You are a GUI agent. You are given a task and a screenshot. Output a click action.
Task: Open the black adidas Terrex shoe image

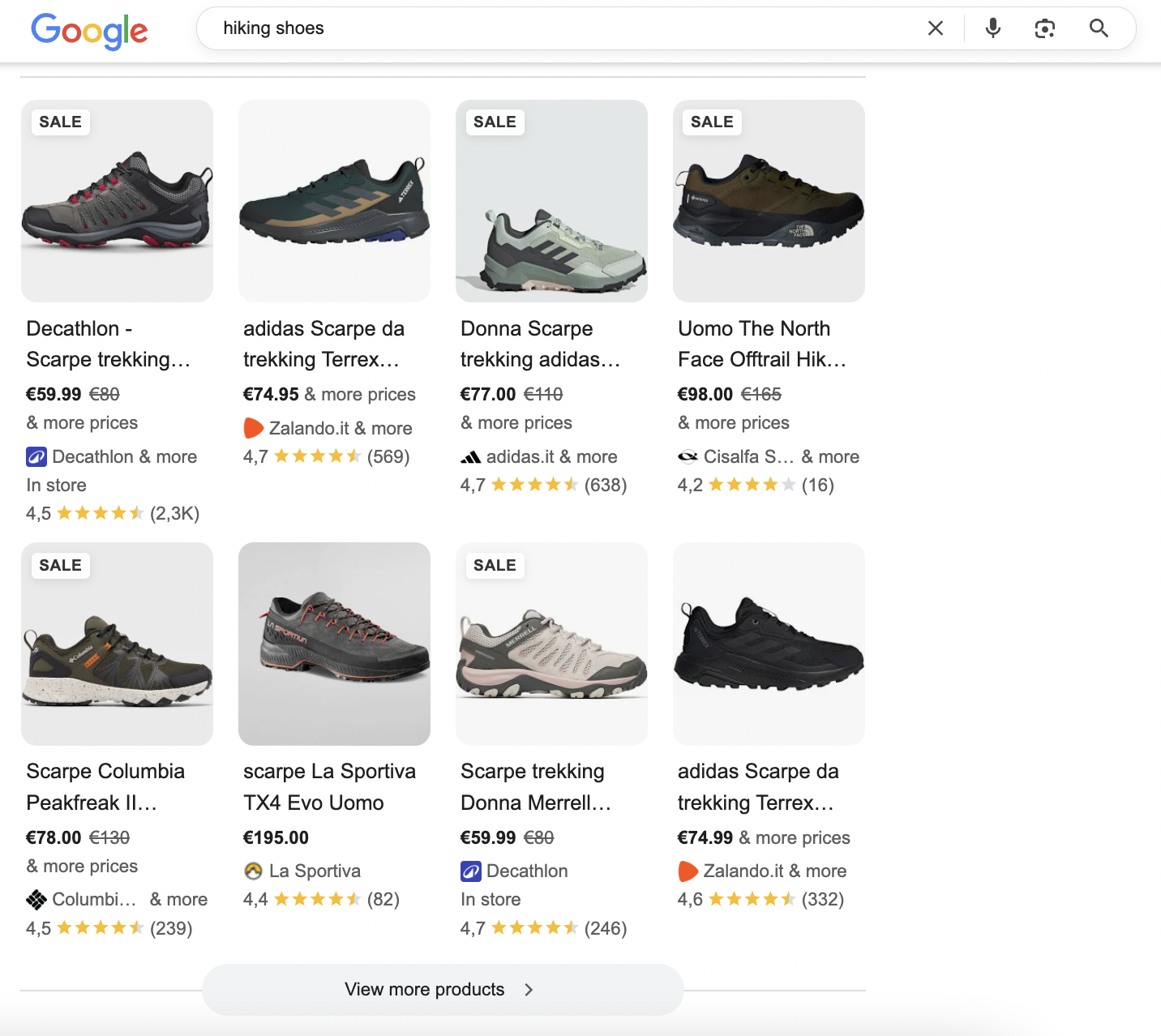click(x=769, y=644)
